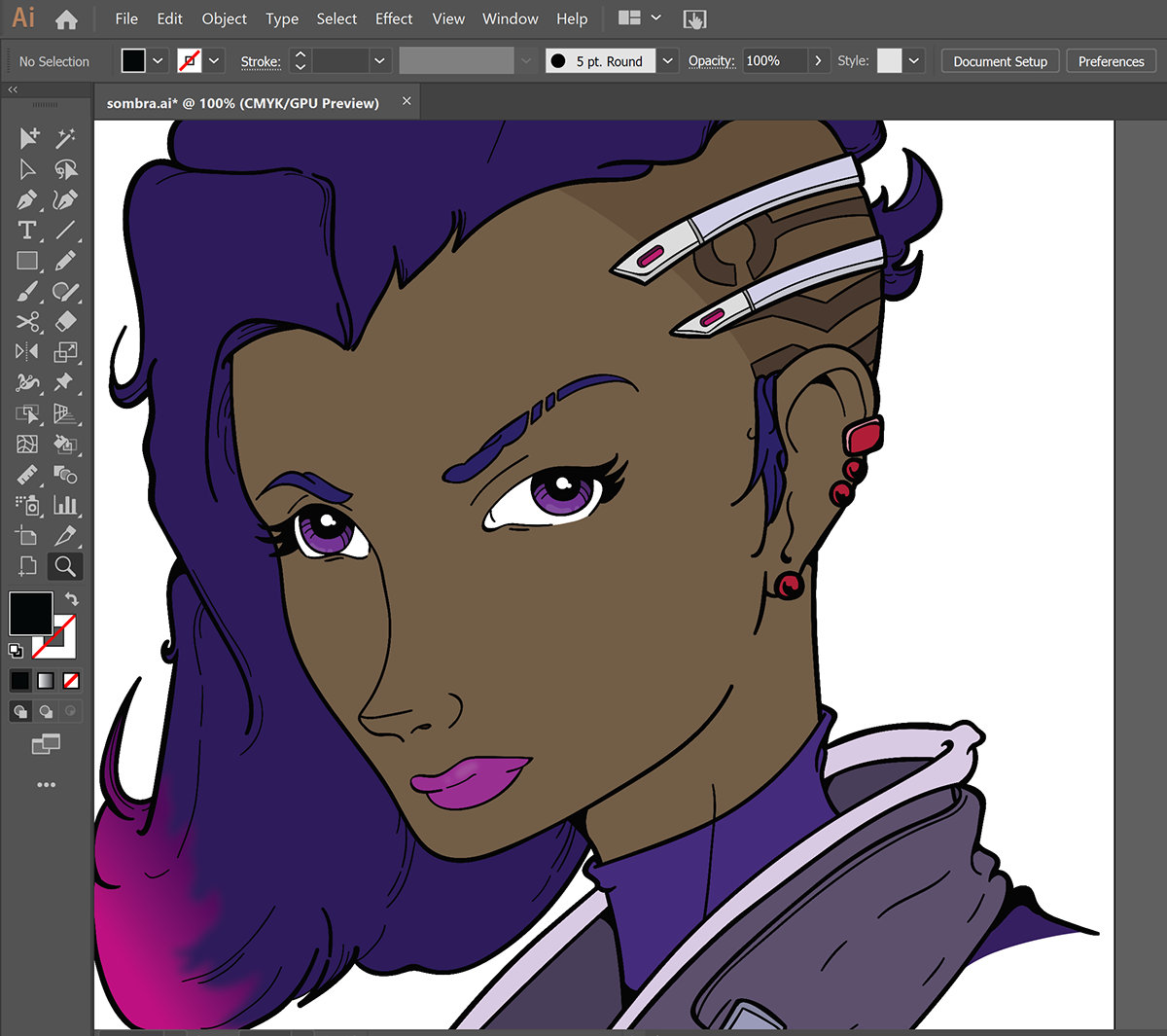
Task: Select the Artboard tool
Action: pos(28,536)
